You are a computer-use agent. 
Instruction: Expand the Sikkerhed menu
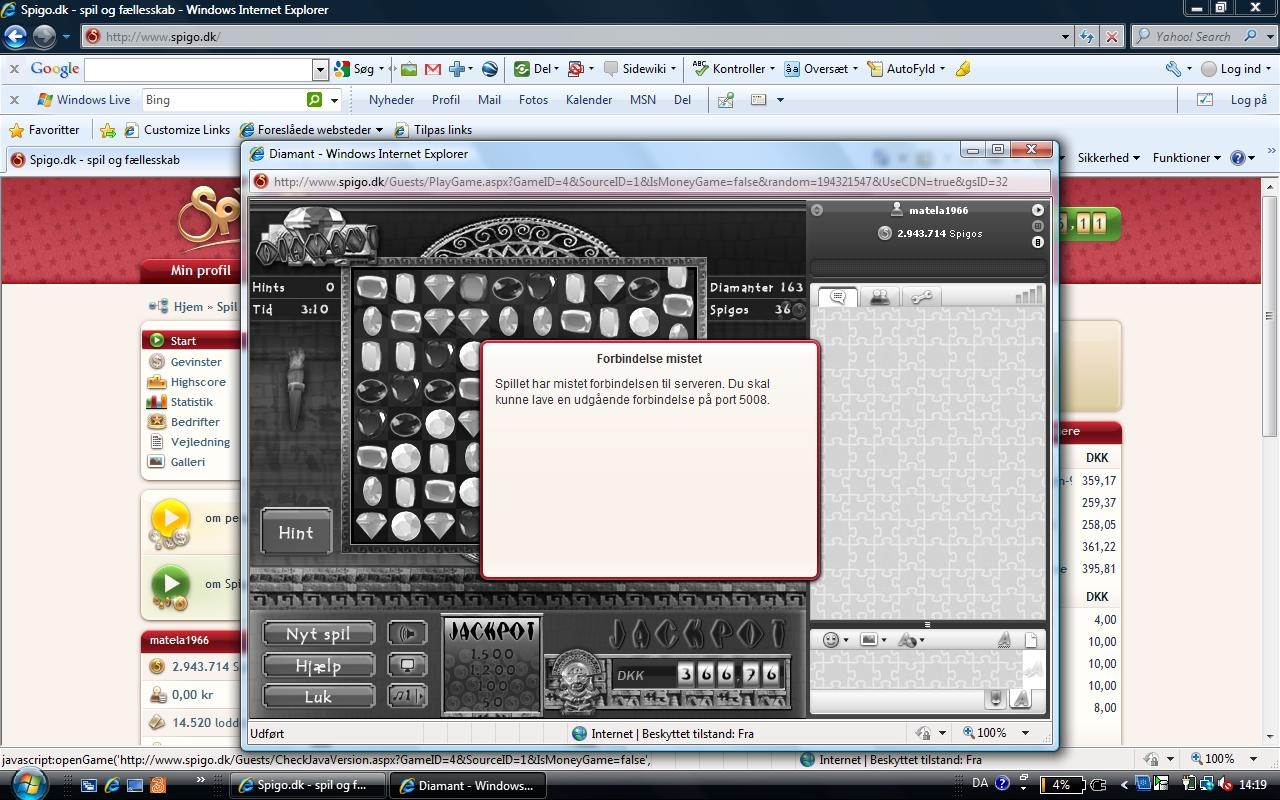pyautogui.click(x=1108, y=158)
